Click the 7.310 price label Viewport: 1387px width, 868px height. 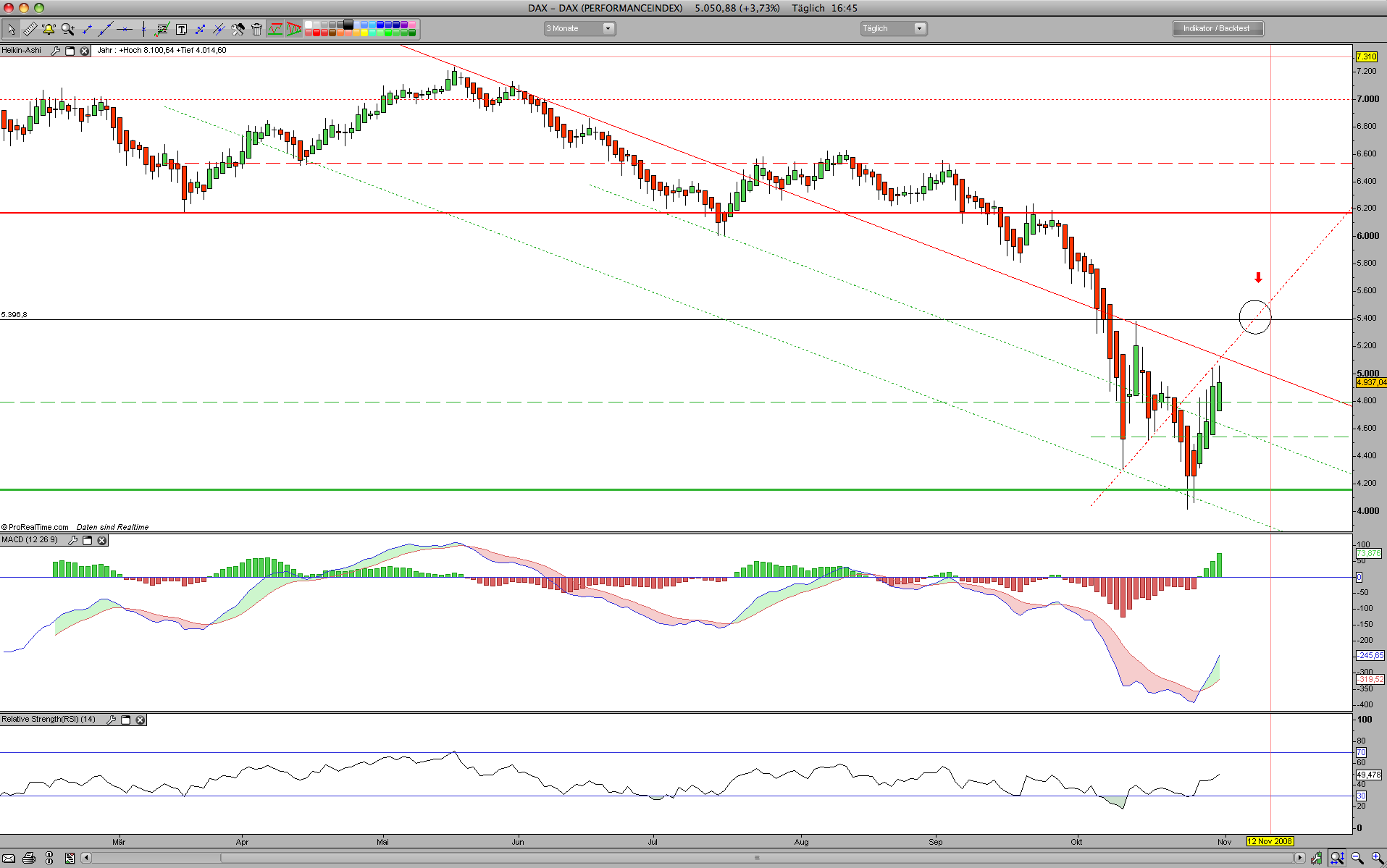coord(1367,56)
